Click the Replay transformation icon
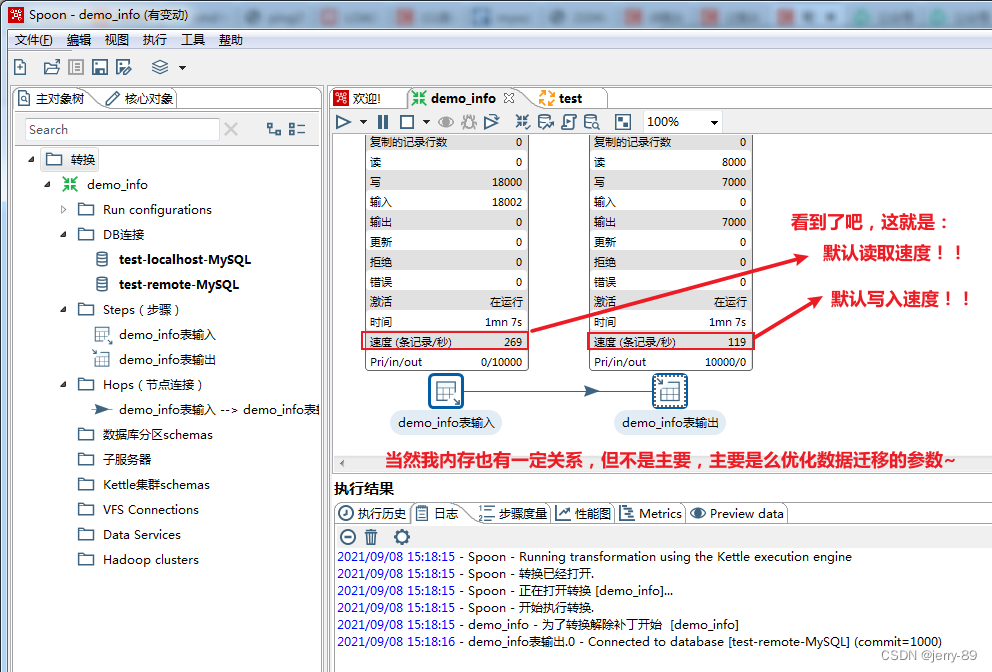Viewport: 992px width, 672px height. (x=492, y=121)
